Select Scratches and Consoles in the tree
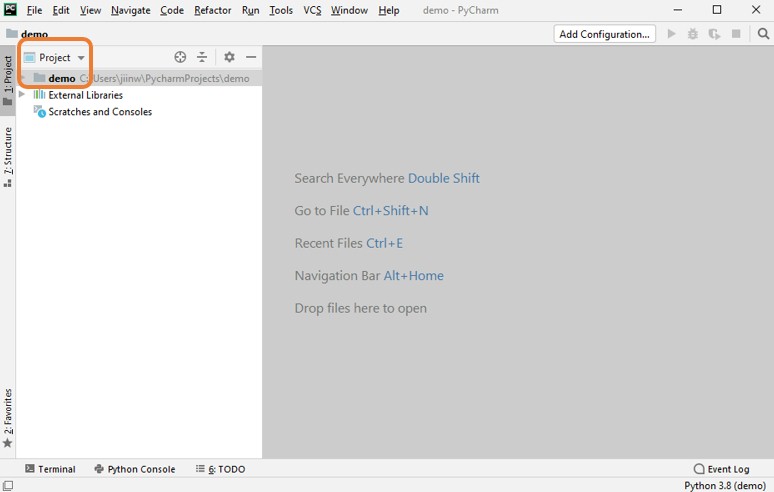774x492 pixels. [100, 112]
